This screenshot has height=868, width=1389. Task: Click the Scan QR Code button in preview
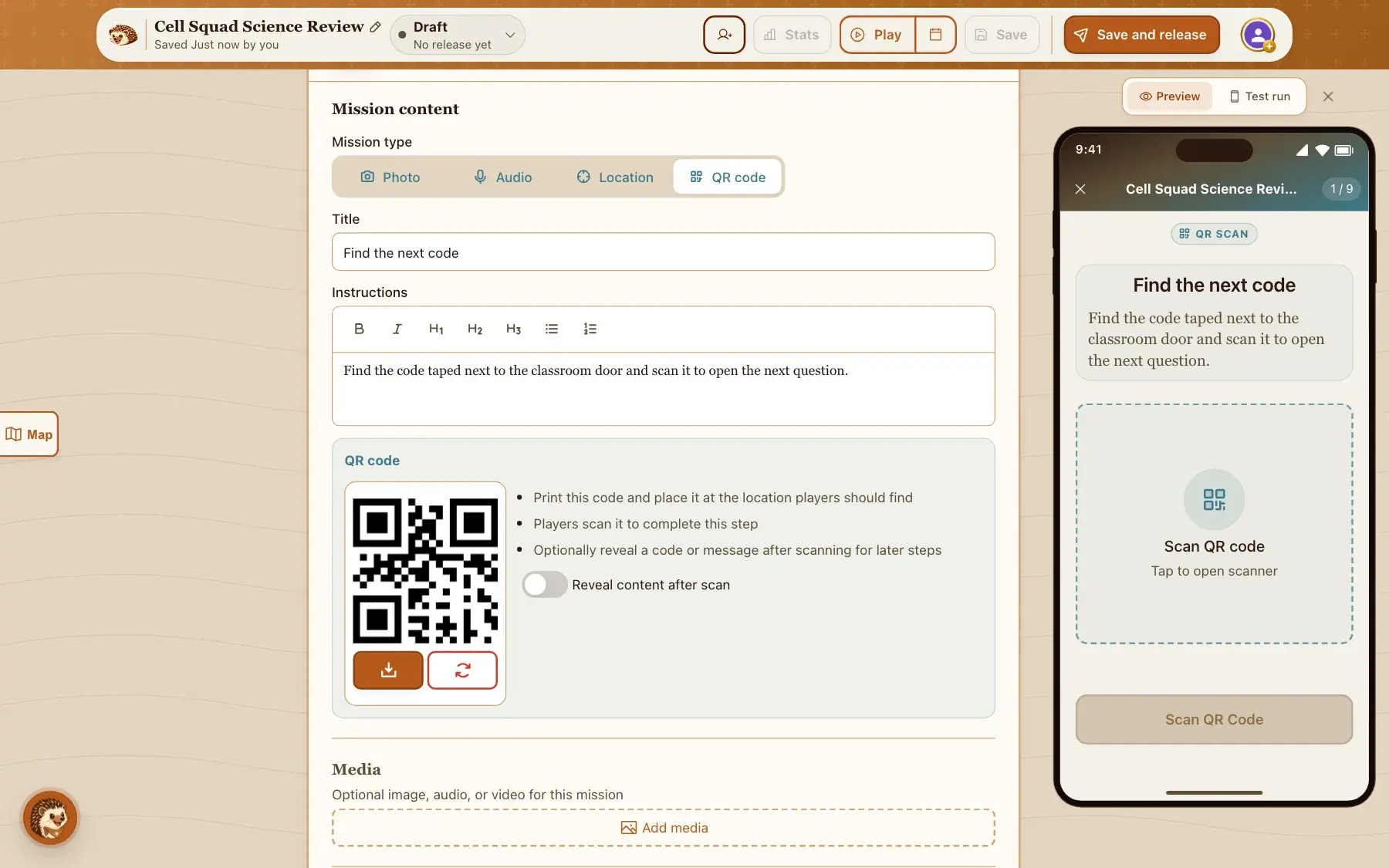coord(1214,720)
